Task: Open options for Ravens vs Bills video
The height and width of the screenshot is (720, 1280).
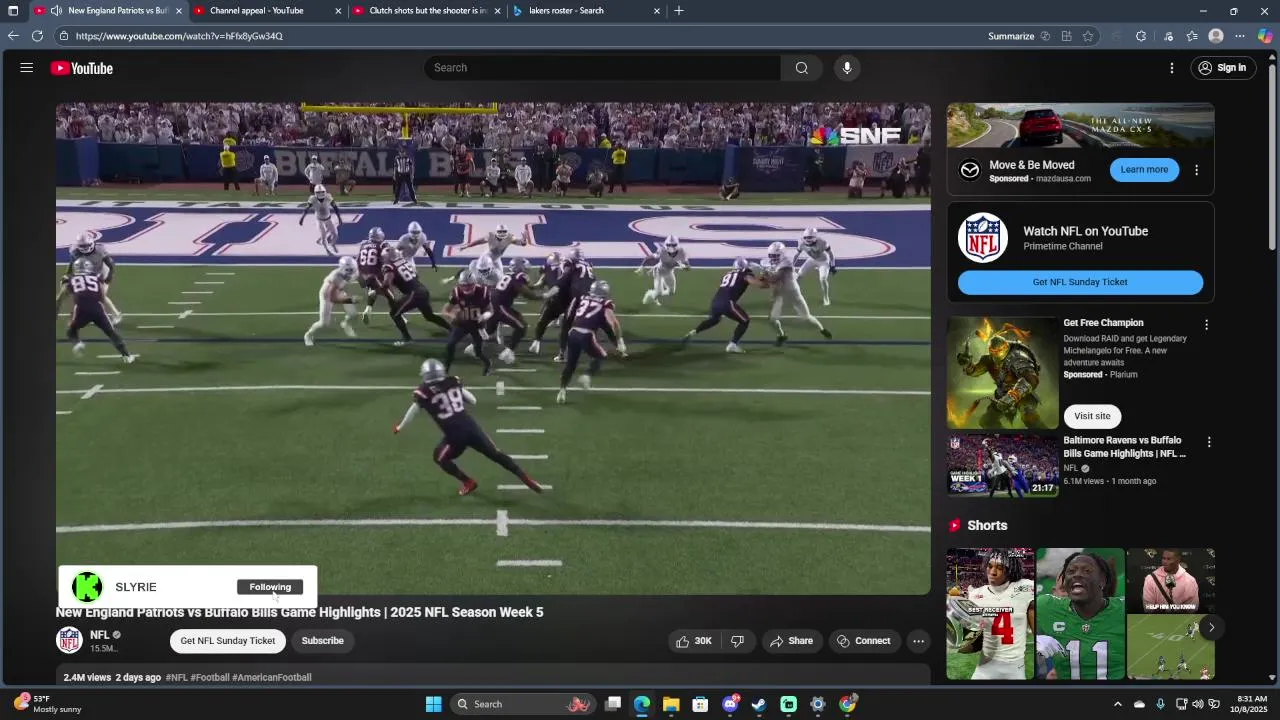Action: click(1208, 442)
